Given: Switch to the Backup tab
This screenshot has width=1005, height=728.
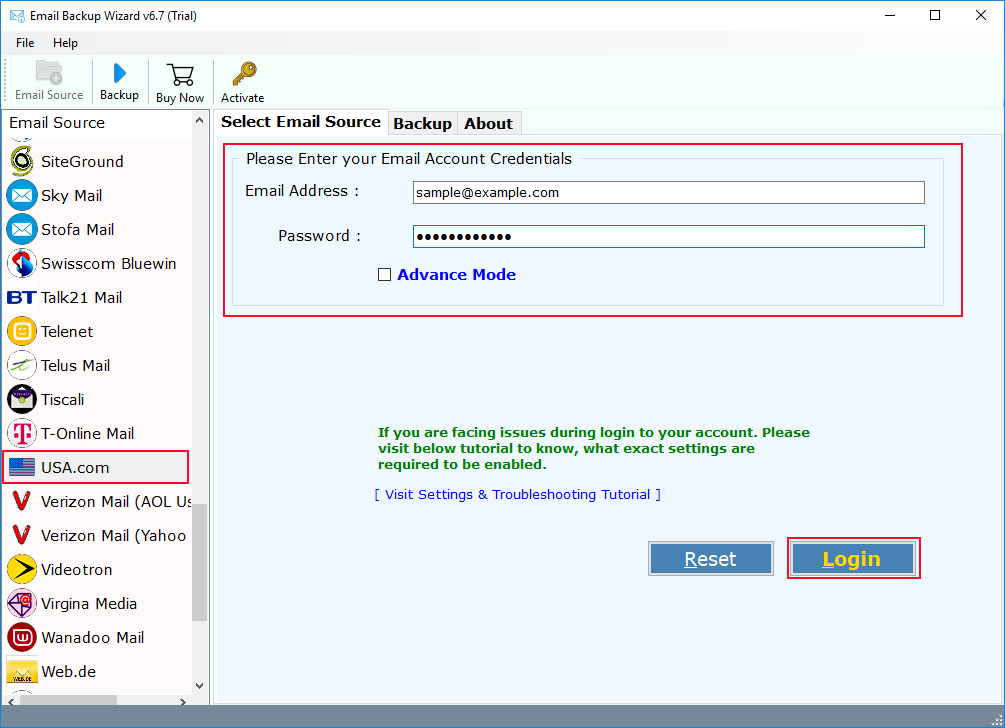Looking at the screenshot, I should pyautogui.click(x=422, y=124).
